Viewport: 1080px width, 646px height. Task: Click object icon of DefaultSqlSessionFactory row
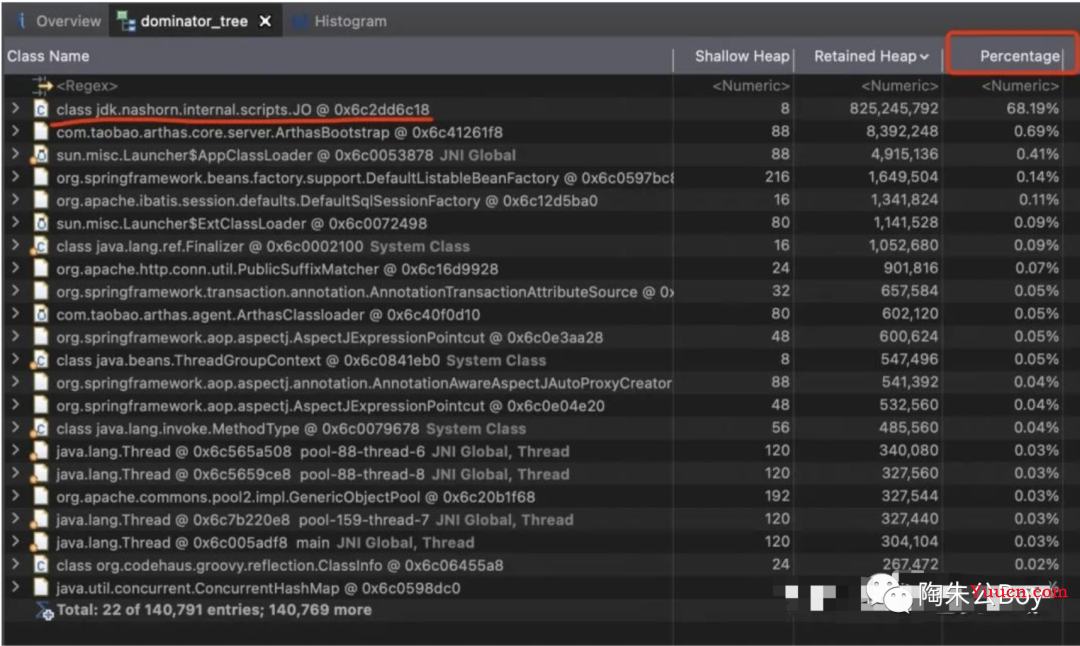(41, 200)
